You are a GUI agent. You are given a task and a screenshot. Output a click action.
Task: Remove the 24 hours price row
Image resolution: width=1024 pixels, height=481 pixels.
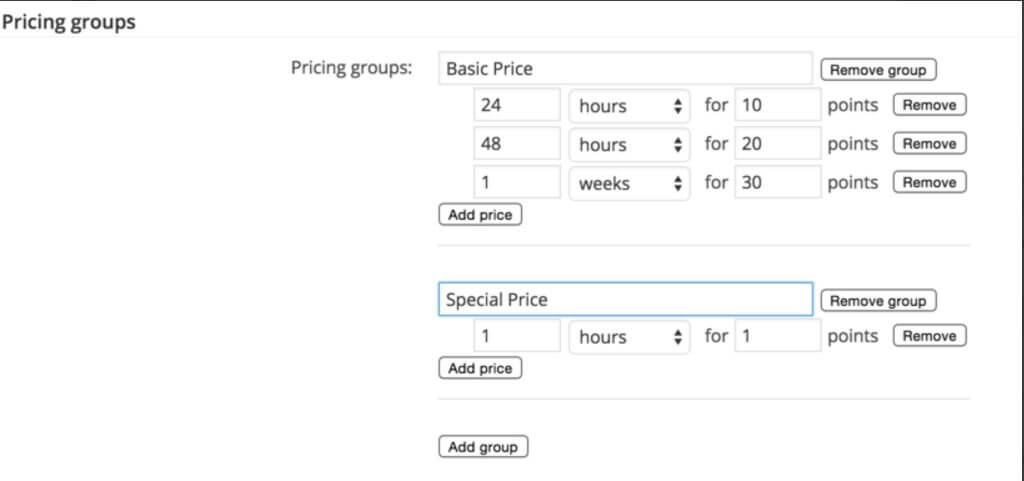[x=929, y=105]
